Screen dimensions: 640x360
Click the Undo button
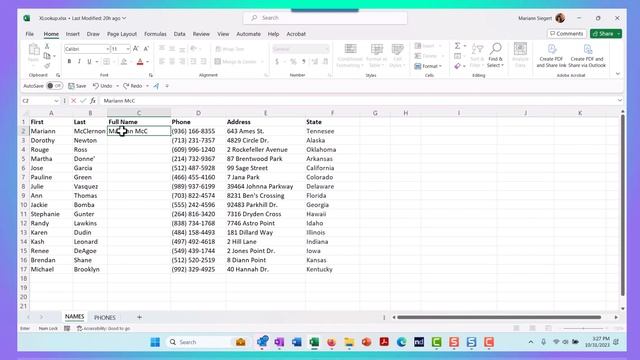(x=102, y=86)
